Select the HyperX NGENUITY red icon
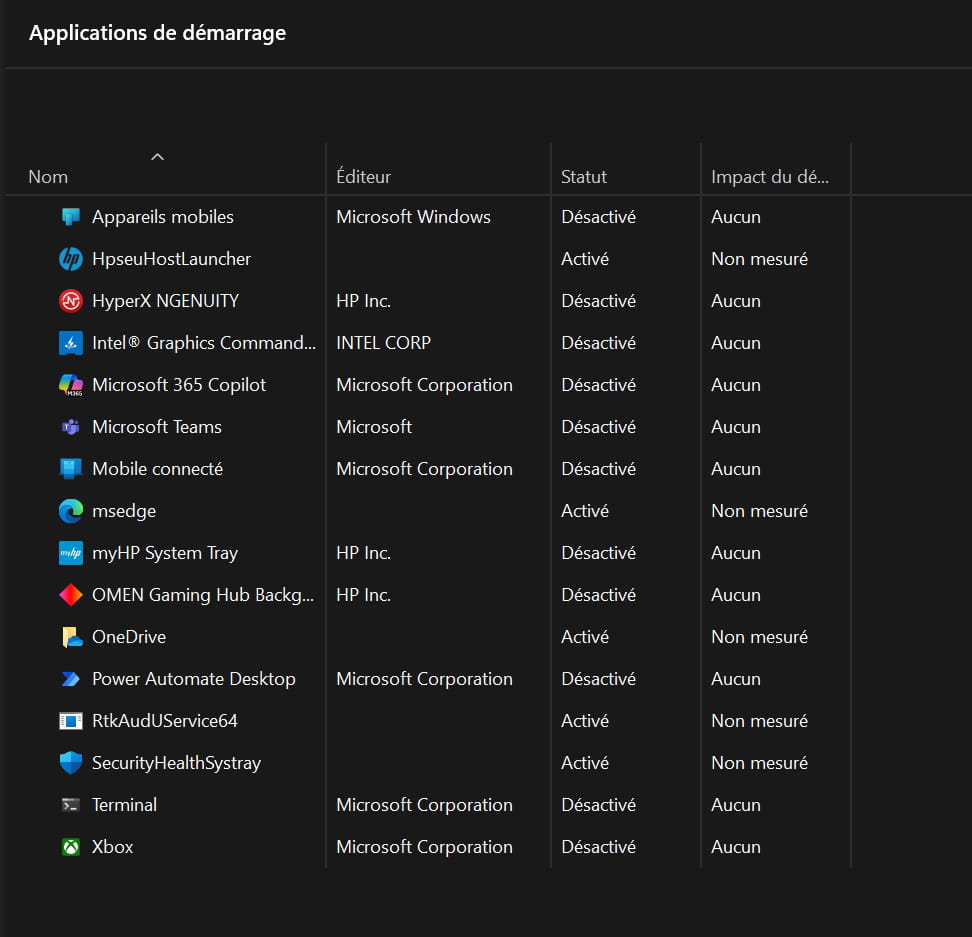Image resolution: width=972 pixels, height=937 pixels. [x=71, y=301]
